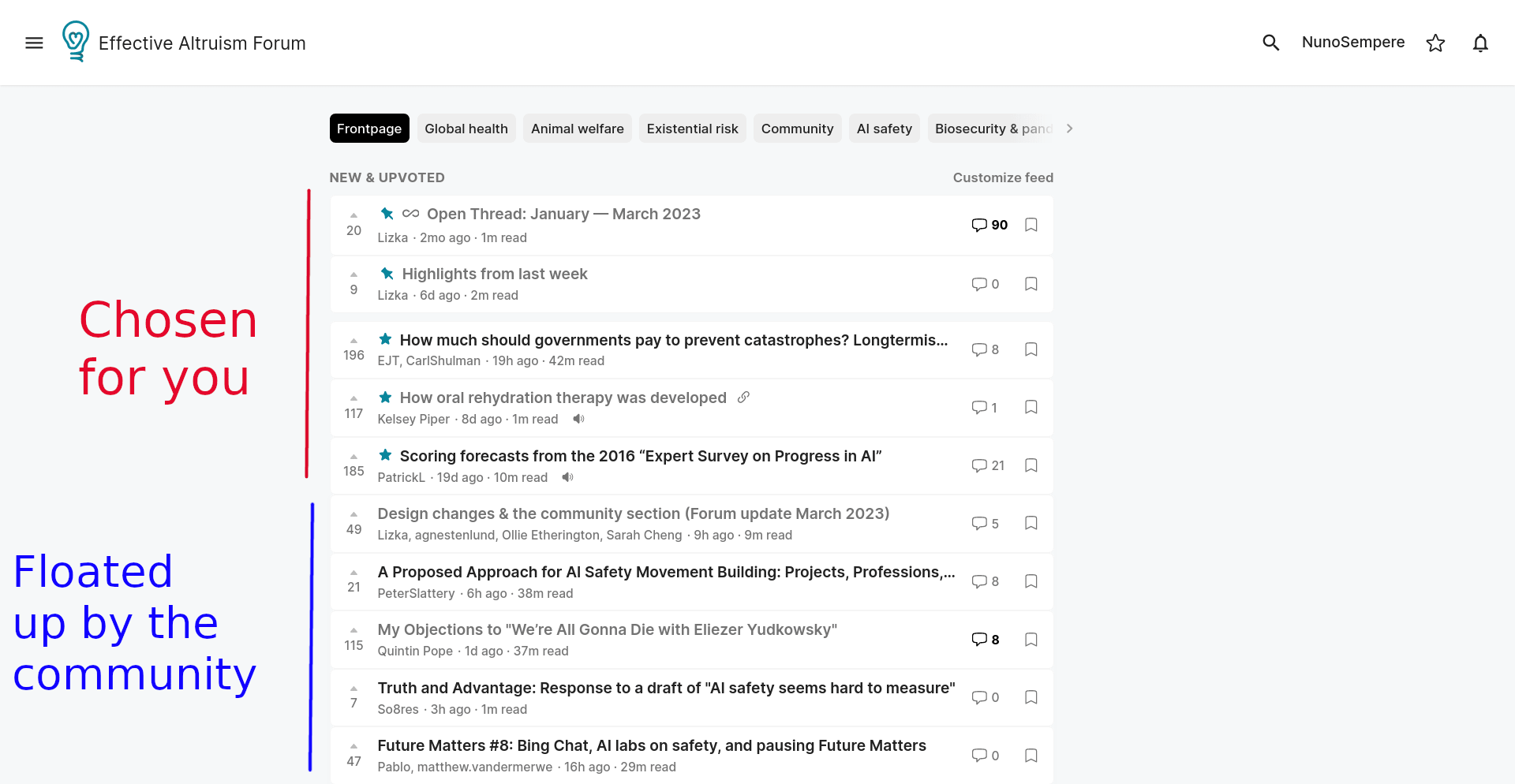Open Customize feed options
This screenshot has height=784, width=1515.
tap(1002, 177)
